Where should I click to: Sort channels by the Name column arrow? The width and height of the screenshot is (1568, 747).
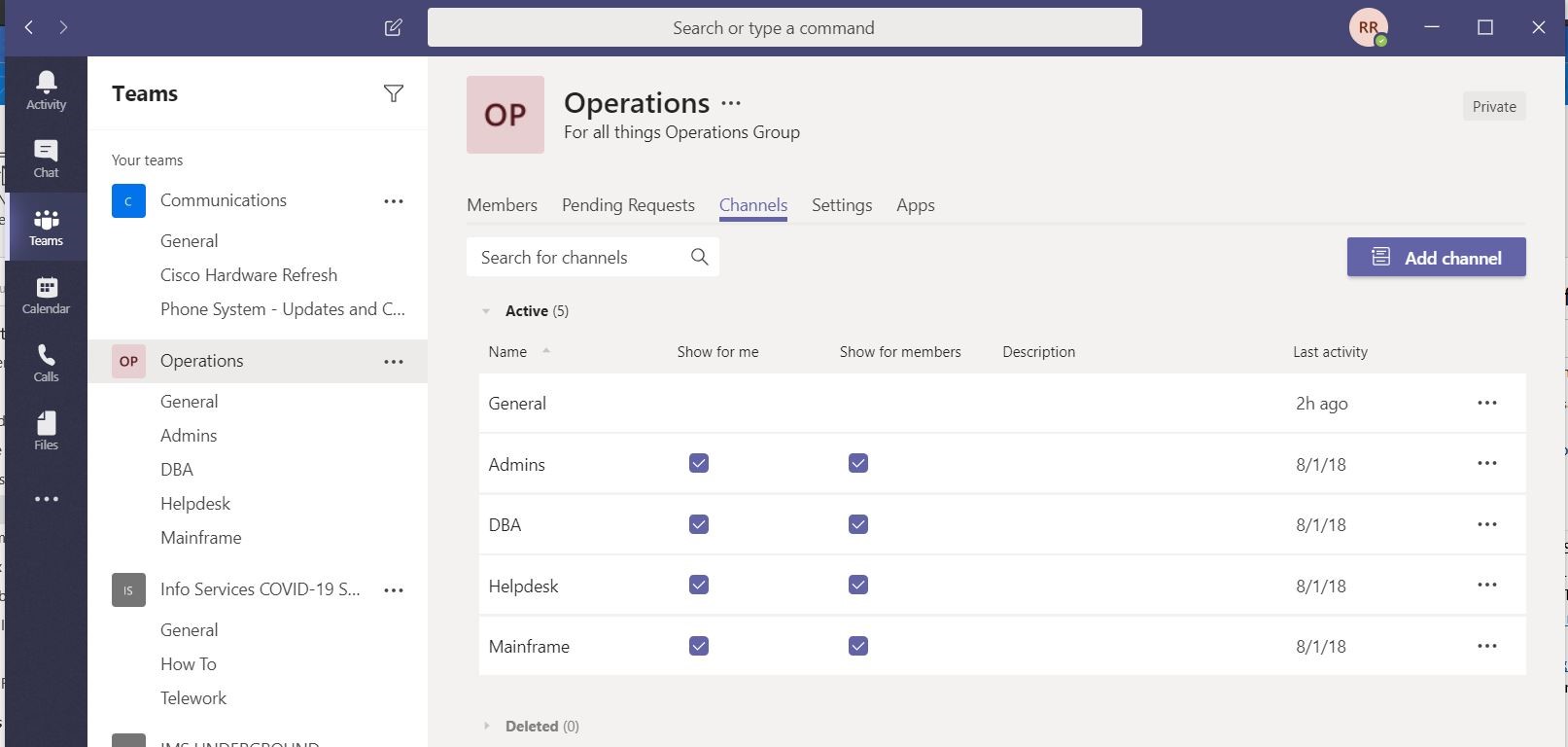pyautogui.click(x=546, y=350)
